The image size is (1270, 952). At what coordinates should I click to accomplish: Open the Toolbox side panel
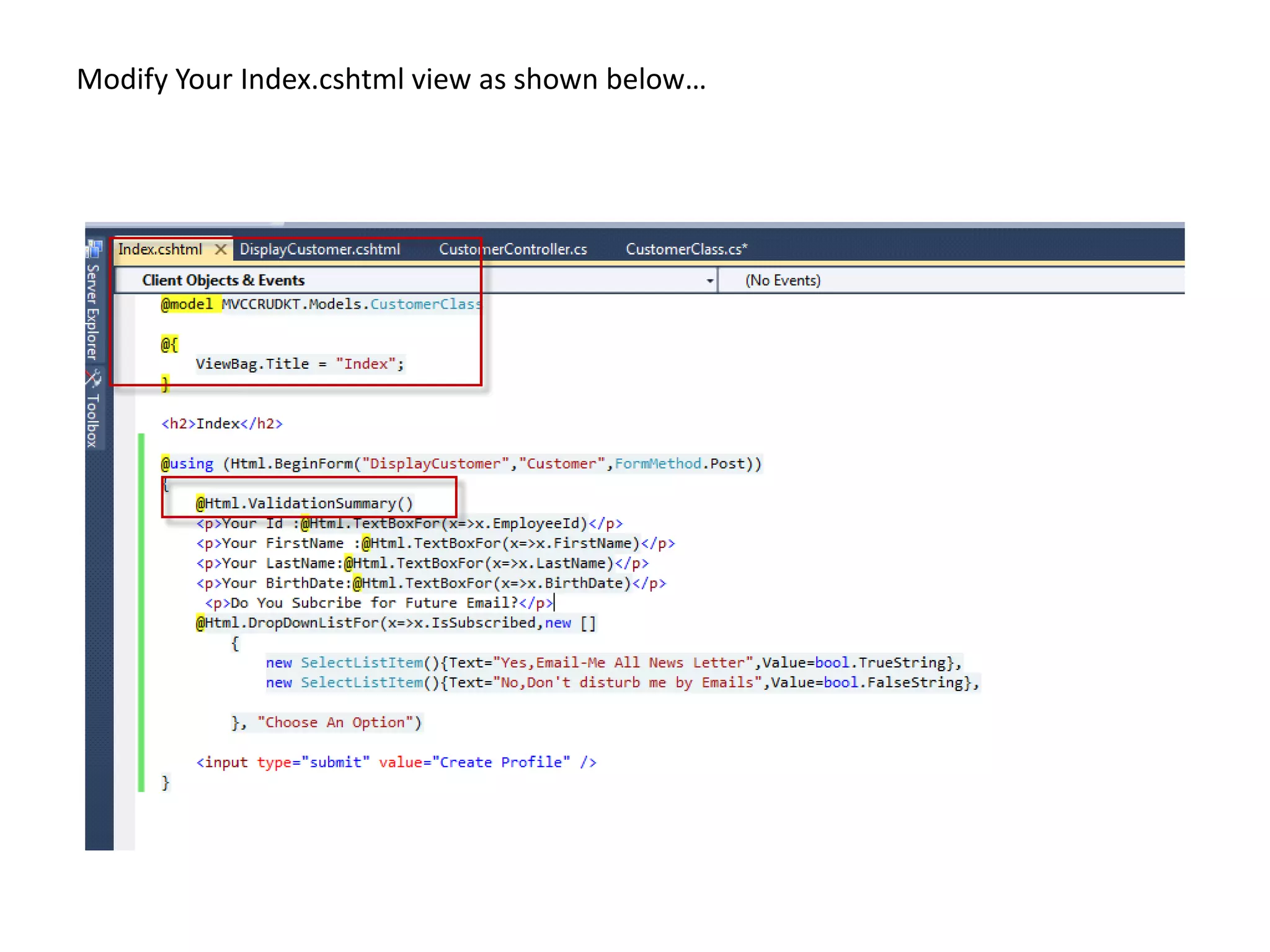pyautogui.click(x=92, y=420)
